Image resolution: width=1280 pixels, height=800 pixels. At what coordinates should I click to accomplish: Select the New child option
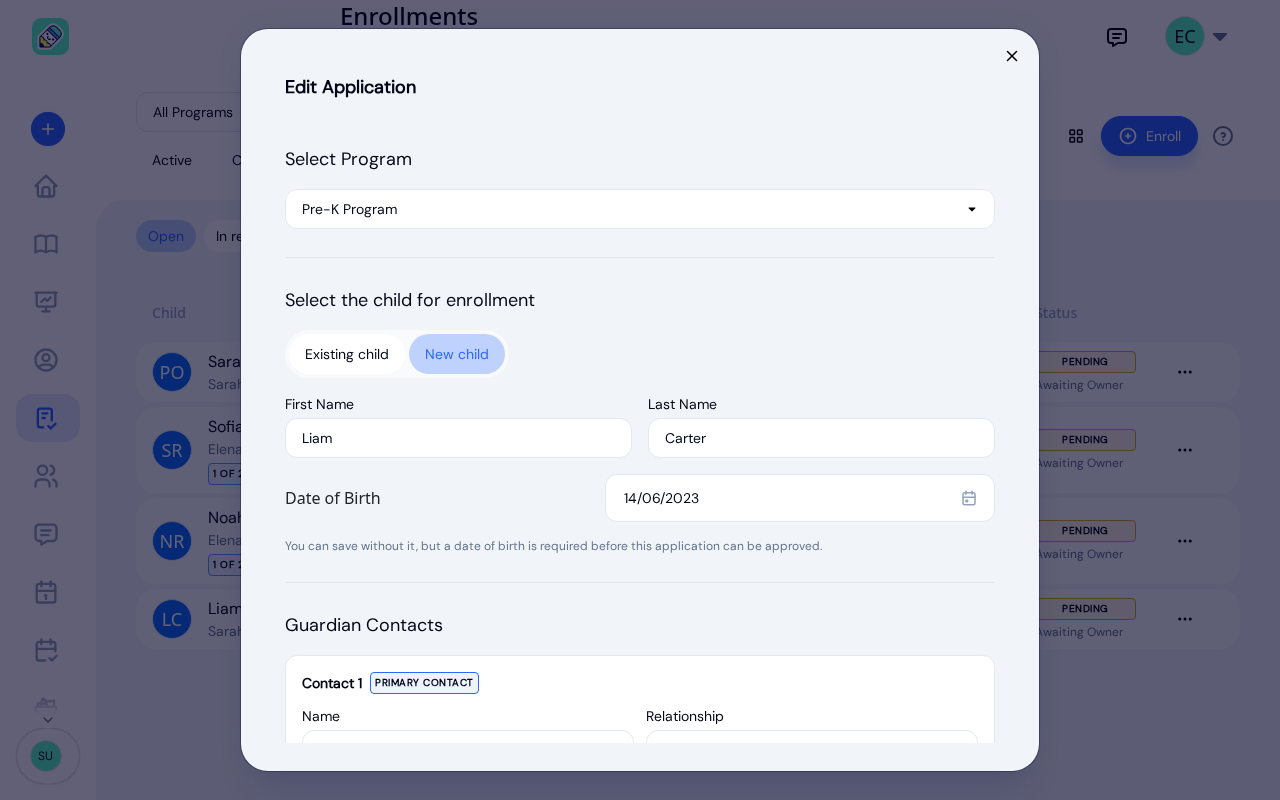457,354
